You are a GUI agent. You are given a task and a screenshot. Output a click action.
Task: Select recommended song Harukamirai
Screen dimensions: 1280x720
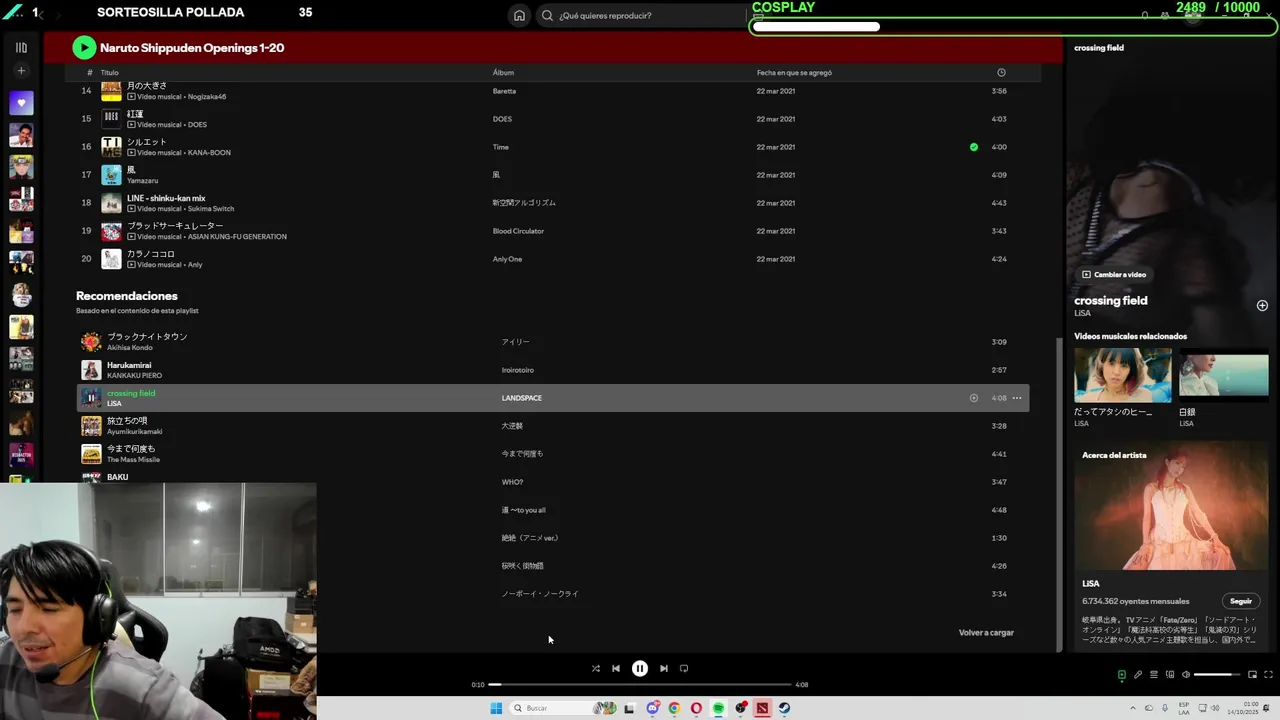pyautogui.click(x=553, y=370)
